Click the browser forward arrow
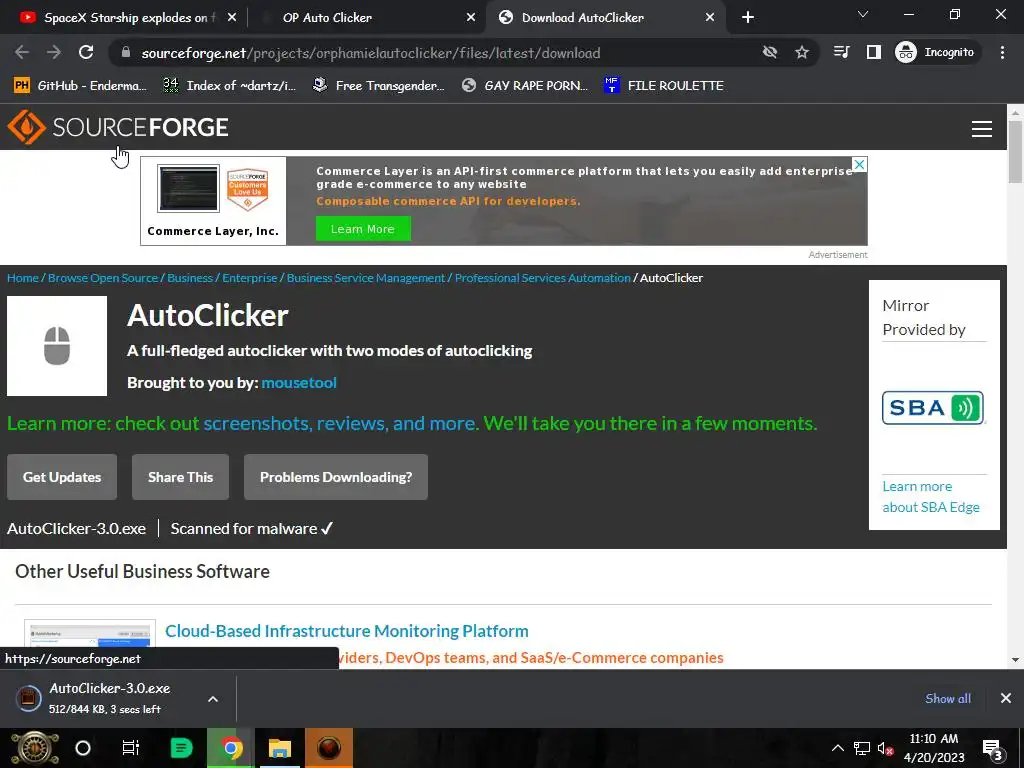 pyautogui.click(x=54, y=52)
